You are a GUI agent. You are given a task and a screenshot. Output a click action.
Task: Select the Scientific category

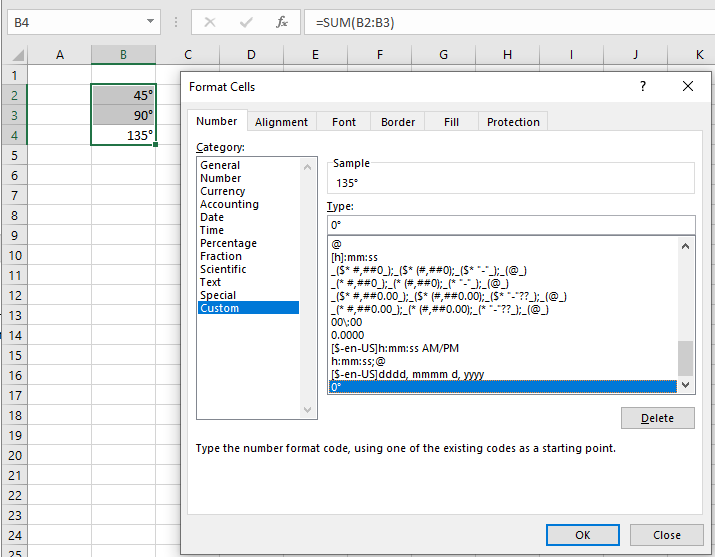[x=249, y=269]
